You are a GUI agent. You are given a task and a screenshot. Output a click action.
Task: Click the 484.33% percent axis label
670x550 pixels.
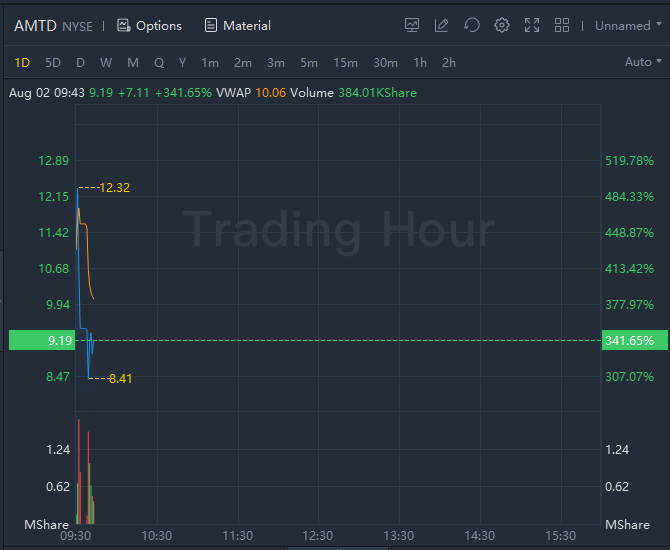(629, 197)
